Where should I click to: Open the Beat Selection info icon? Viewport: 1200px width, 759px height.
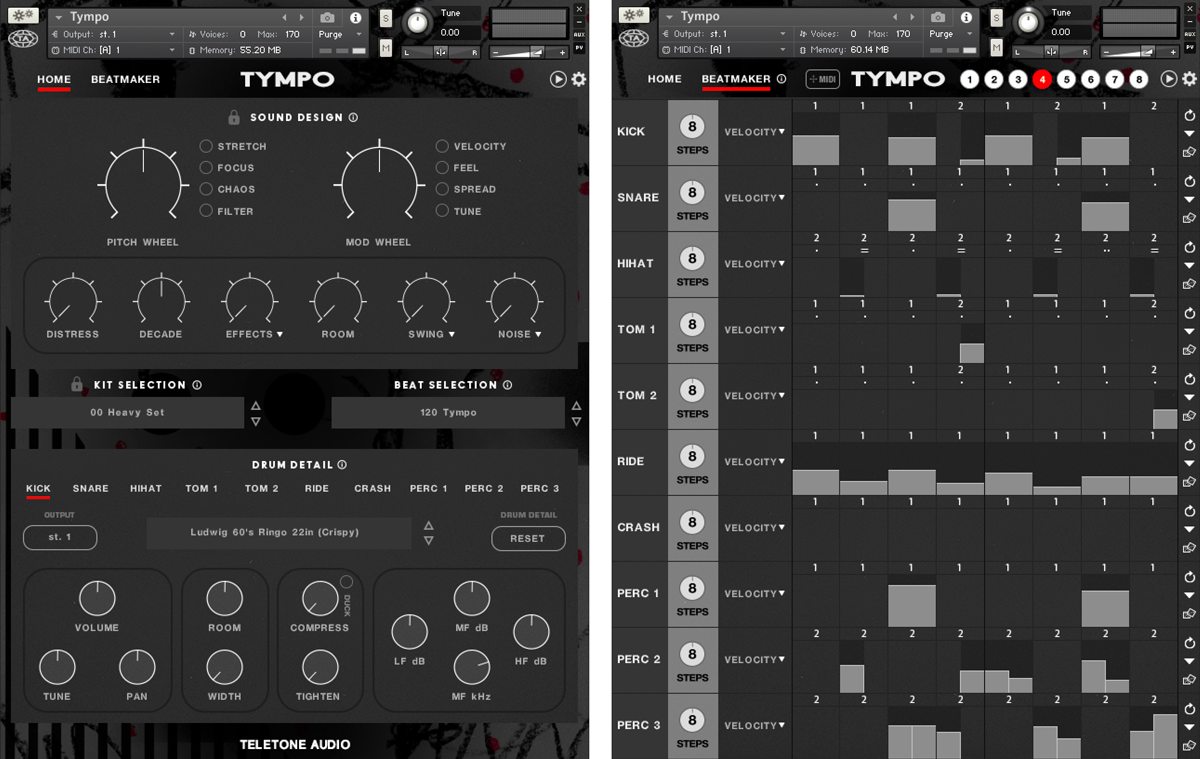[x=507, y=385]
